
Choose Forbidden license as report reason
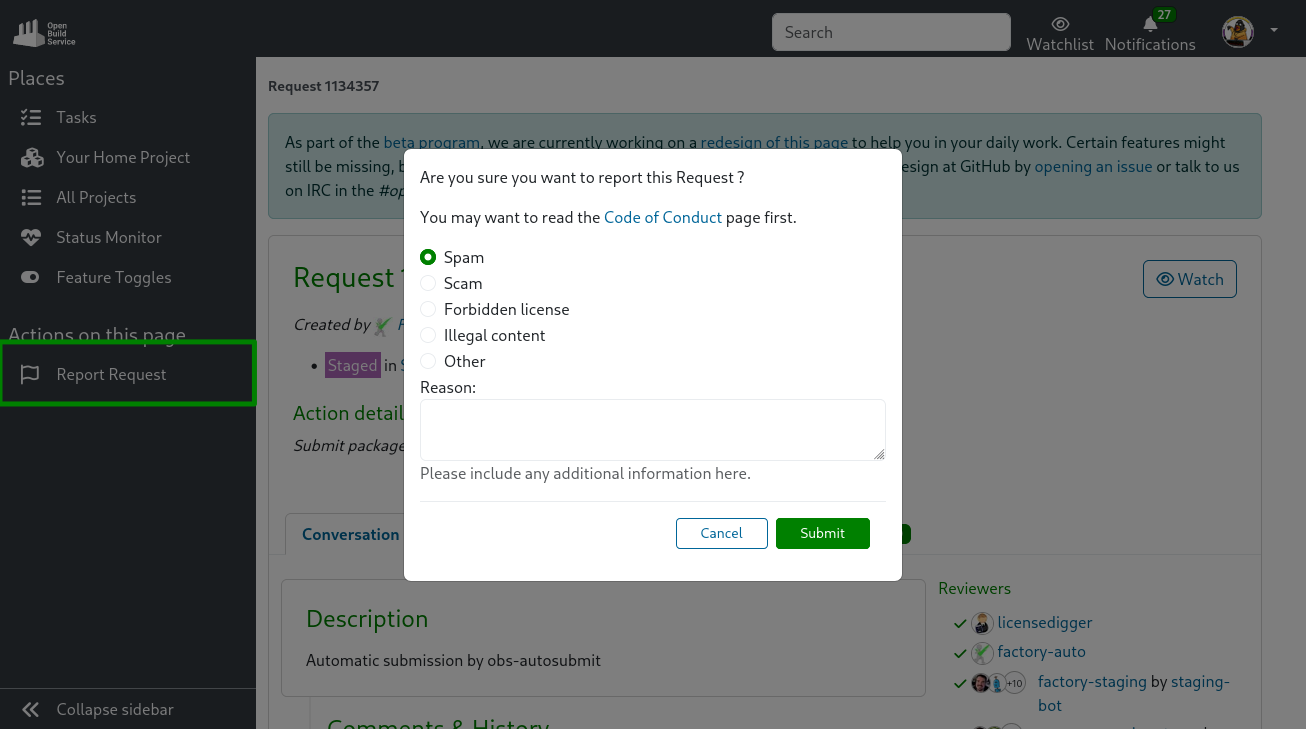tap(428, 309)
